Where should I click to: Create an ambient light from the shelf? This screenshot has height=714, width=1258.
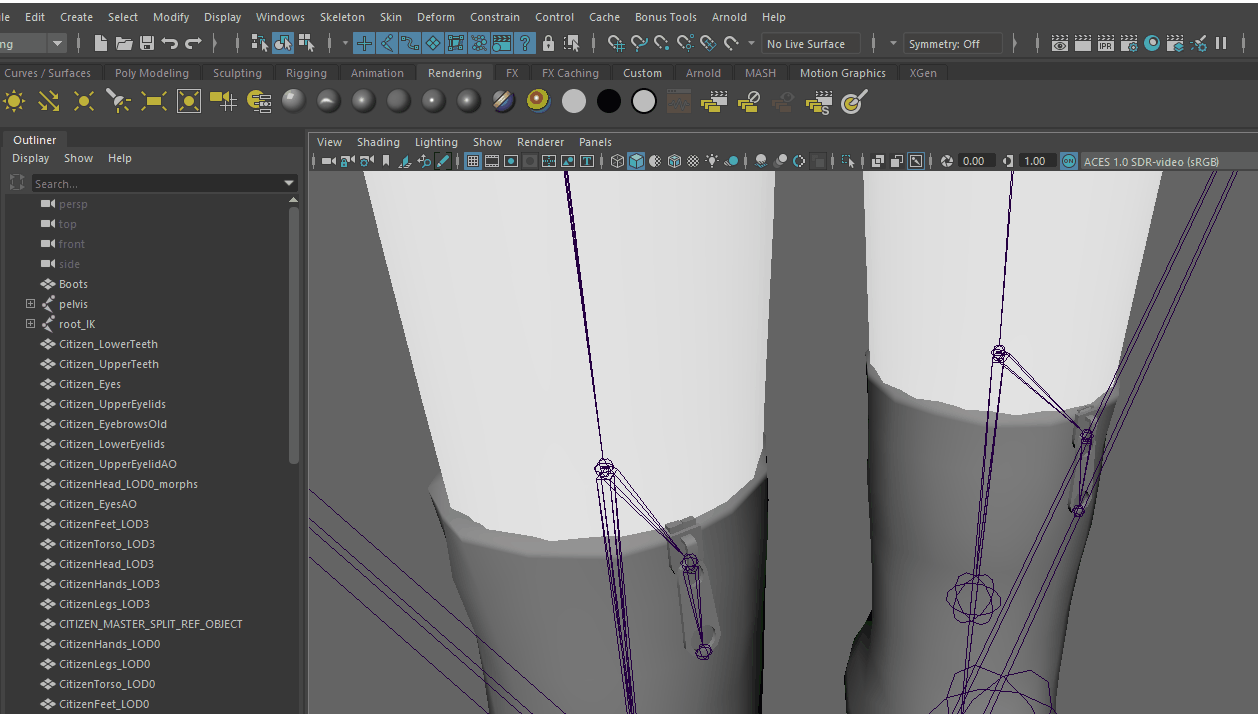coord(14,101)
